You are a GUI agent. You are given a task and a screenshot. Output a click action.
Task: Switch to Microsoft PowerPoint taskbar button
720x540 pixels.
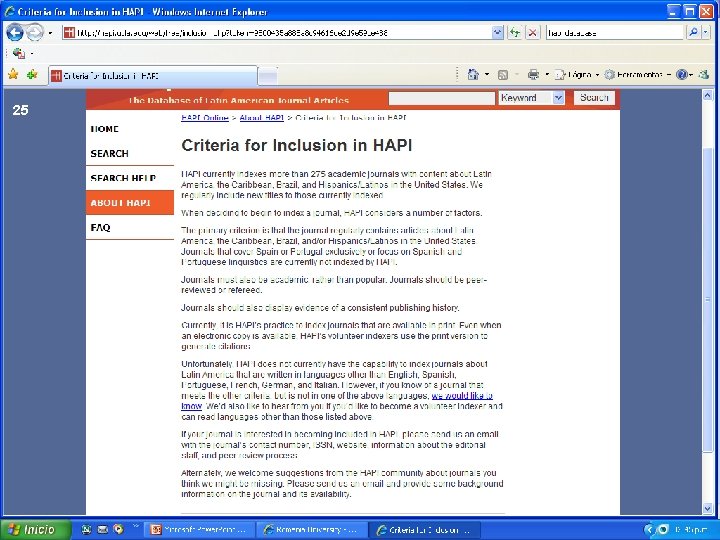[x=199, y=530]
